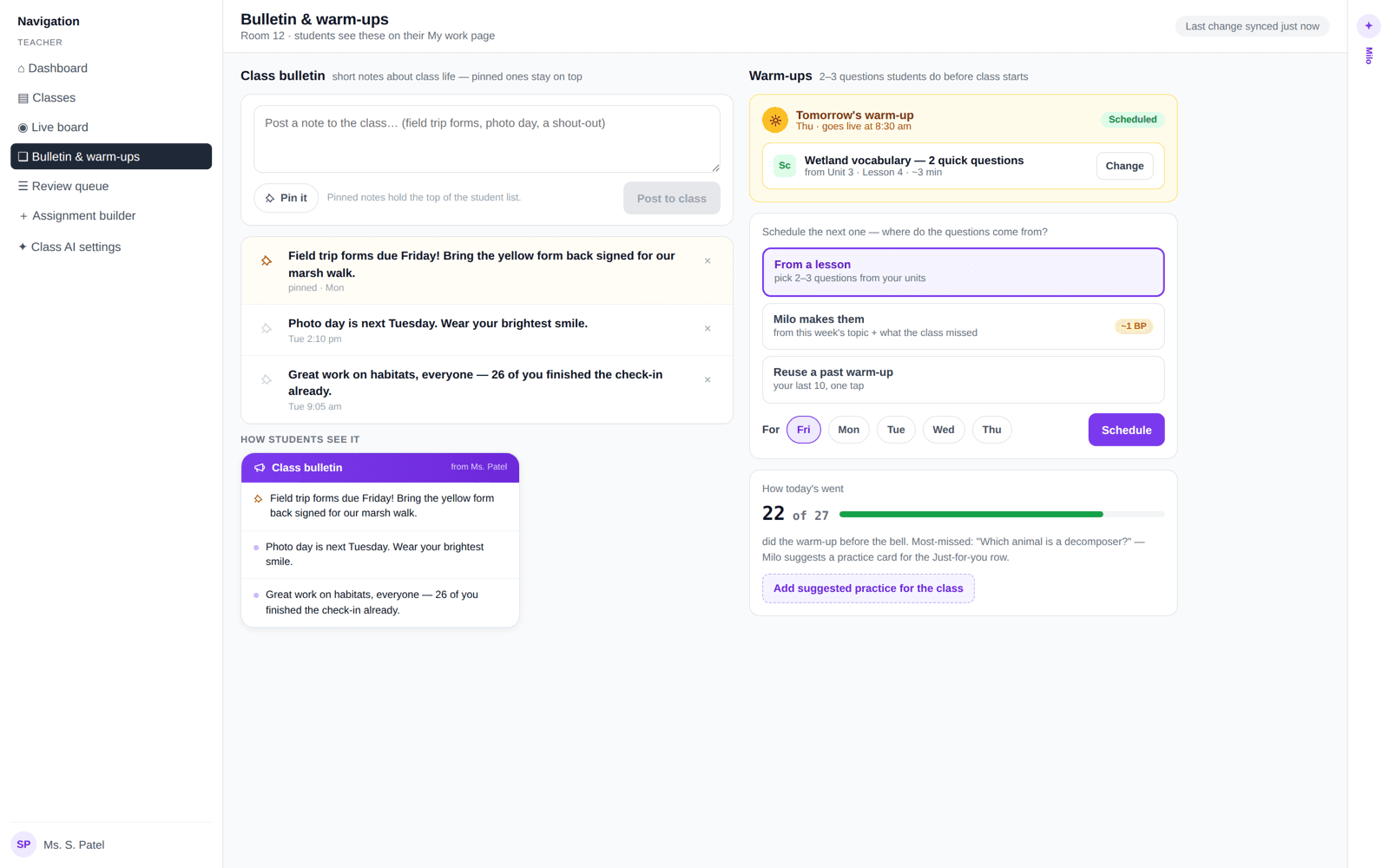Screen dimensions: 1389x868
Task: Toggle the Pin it button
Action: pyautogui.click(x=286, y=198)
